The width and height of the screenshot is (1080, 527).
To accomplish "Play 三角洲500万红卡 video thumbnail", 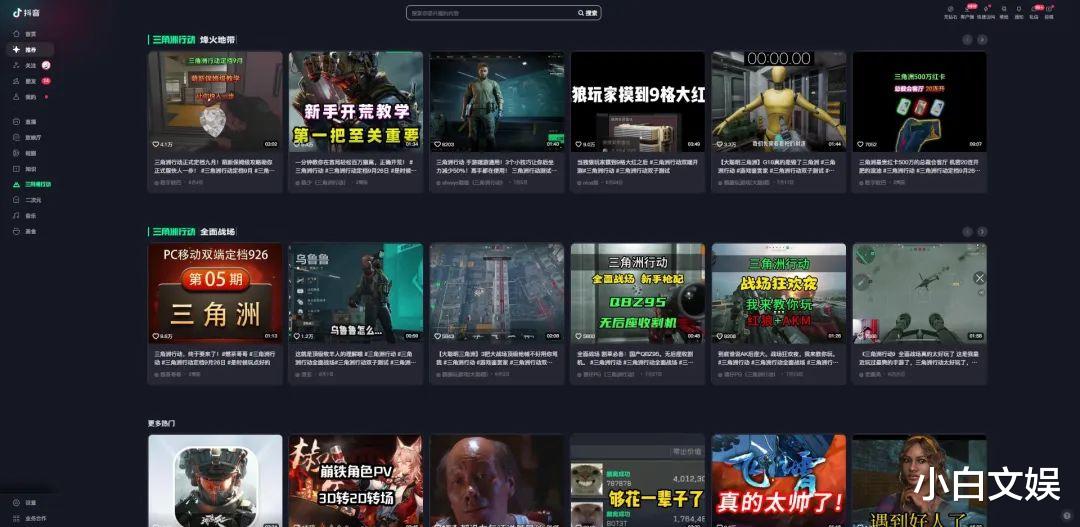I will point(920,101).
